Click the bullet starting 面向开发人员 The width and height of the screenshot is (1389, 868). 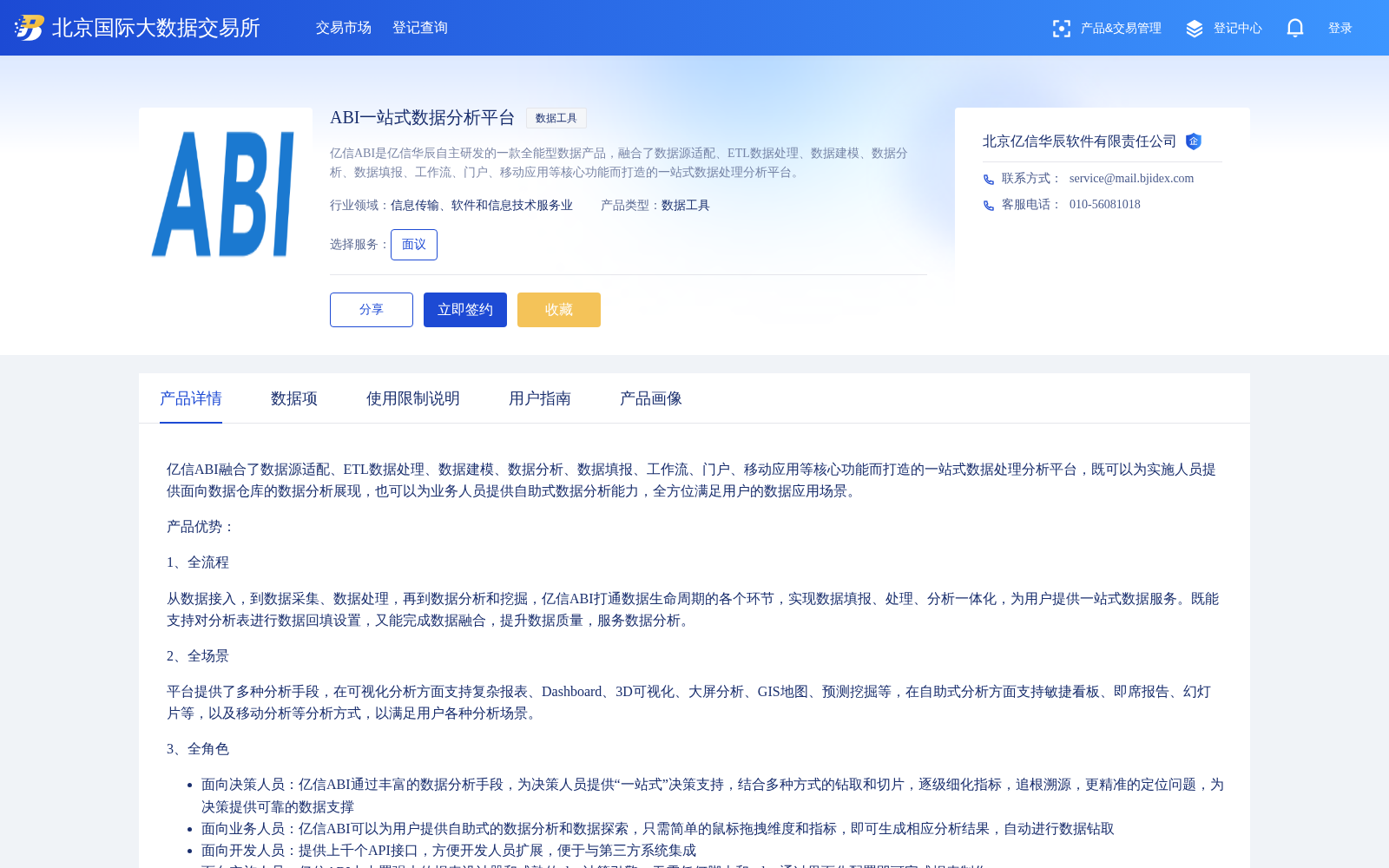point(449,851)
